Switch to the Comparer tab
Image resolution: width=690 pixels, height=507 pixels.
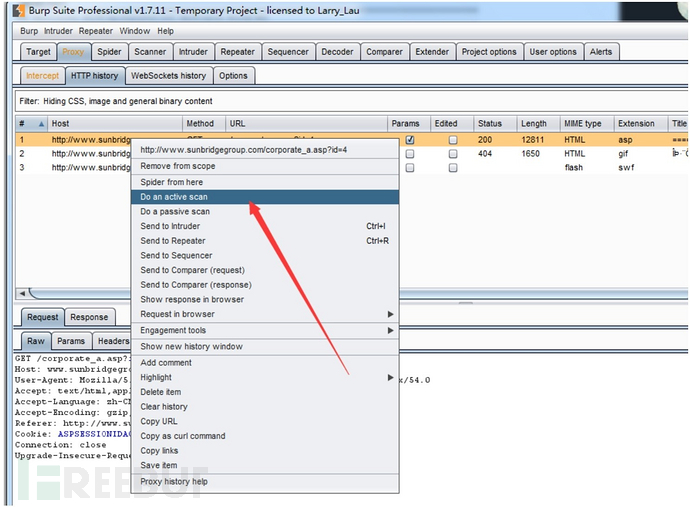(385, 52)
